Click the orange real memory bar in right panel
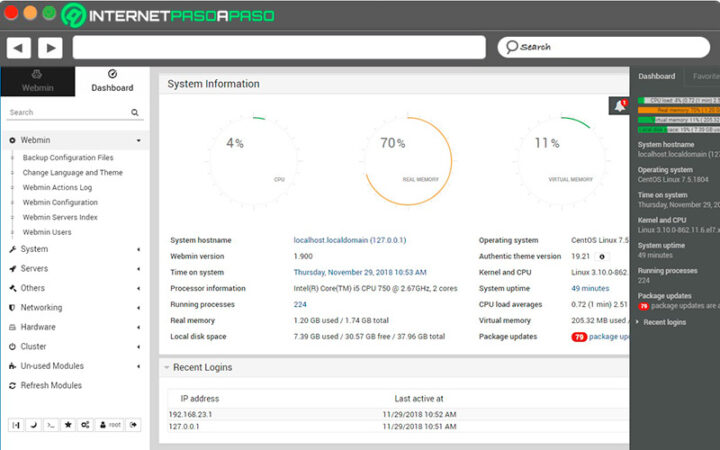This screenshot has height=450, width=720. (x=679, y=110)
